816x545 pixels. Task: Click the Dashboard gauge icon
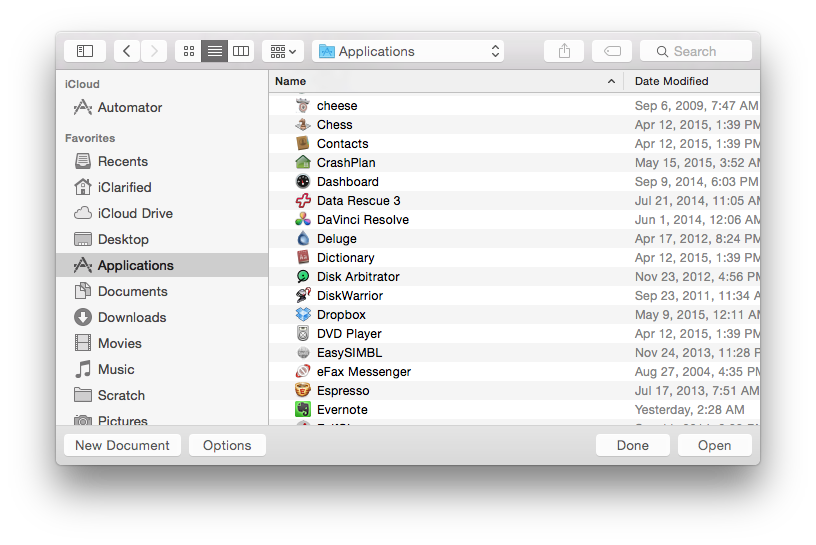coord(303,181)
